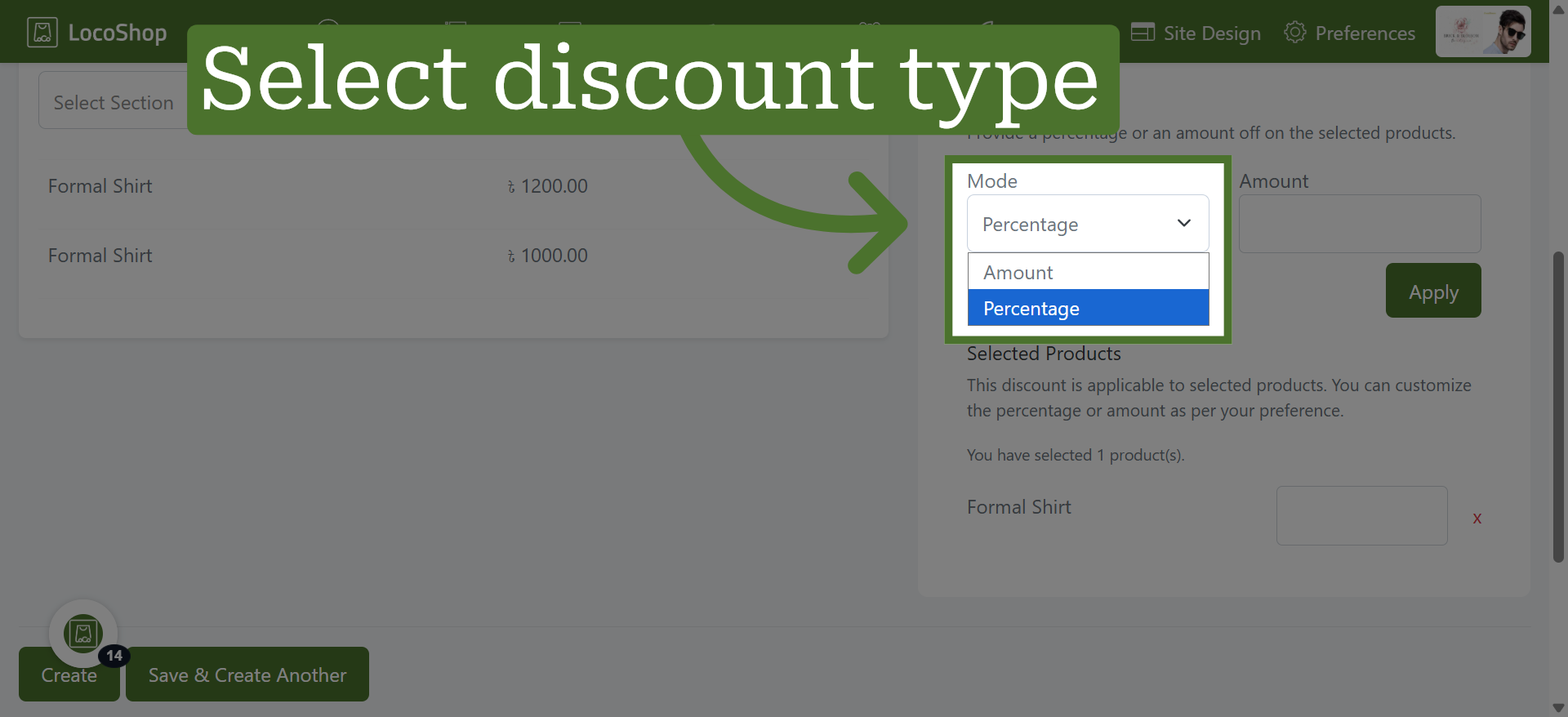Open the Site Design icon
1568x717 pixels.
pos(1143,33)
